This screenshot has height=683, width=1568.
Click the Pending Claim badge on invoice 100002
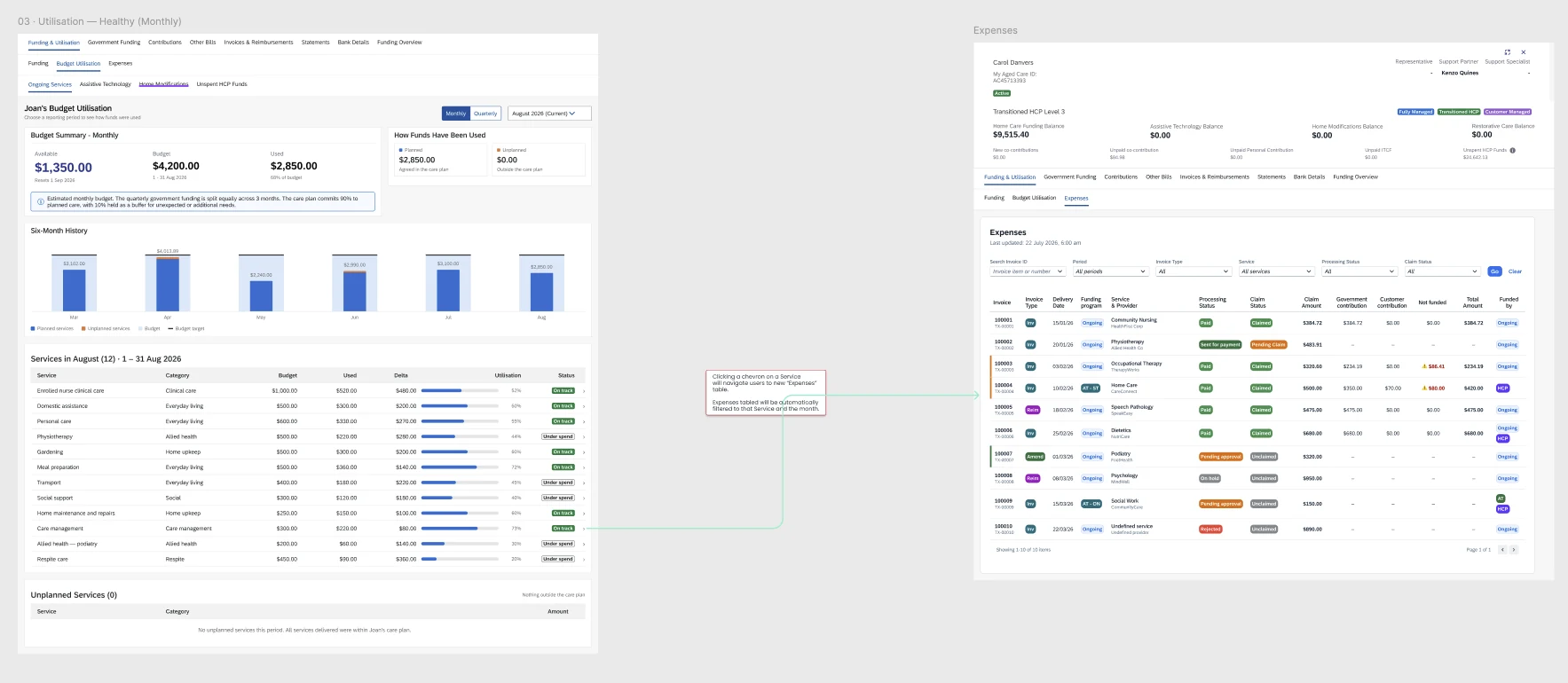click(x=1268, y=344)
